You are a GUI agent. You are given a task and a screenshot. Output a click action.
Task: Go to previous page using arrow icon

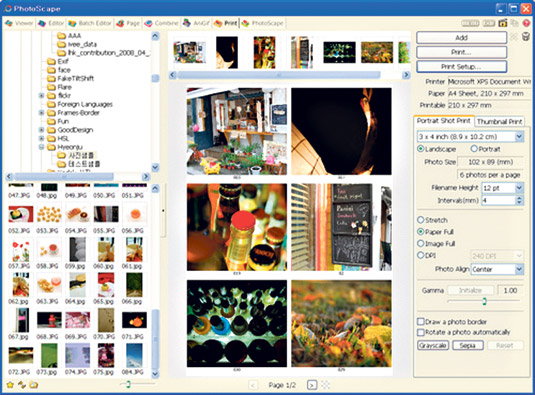pos(253,385)
